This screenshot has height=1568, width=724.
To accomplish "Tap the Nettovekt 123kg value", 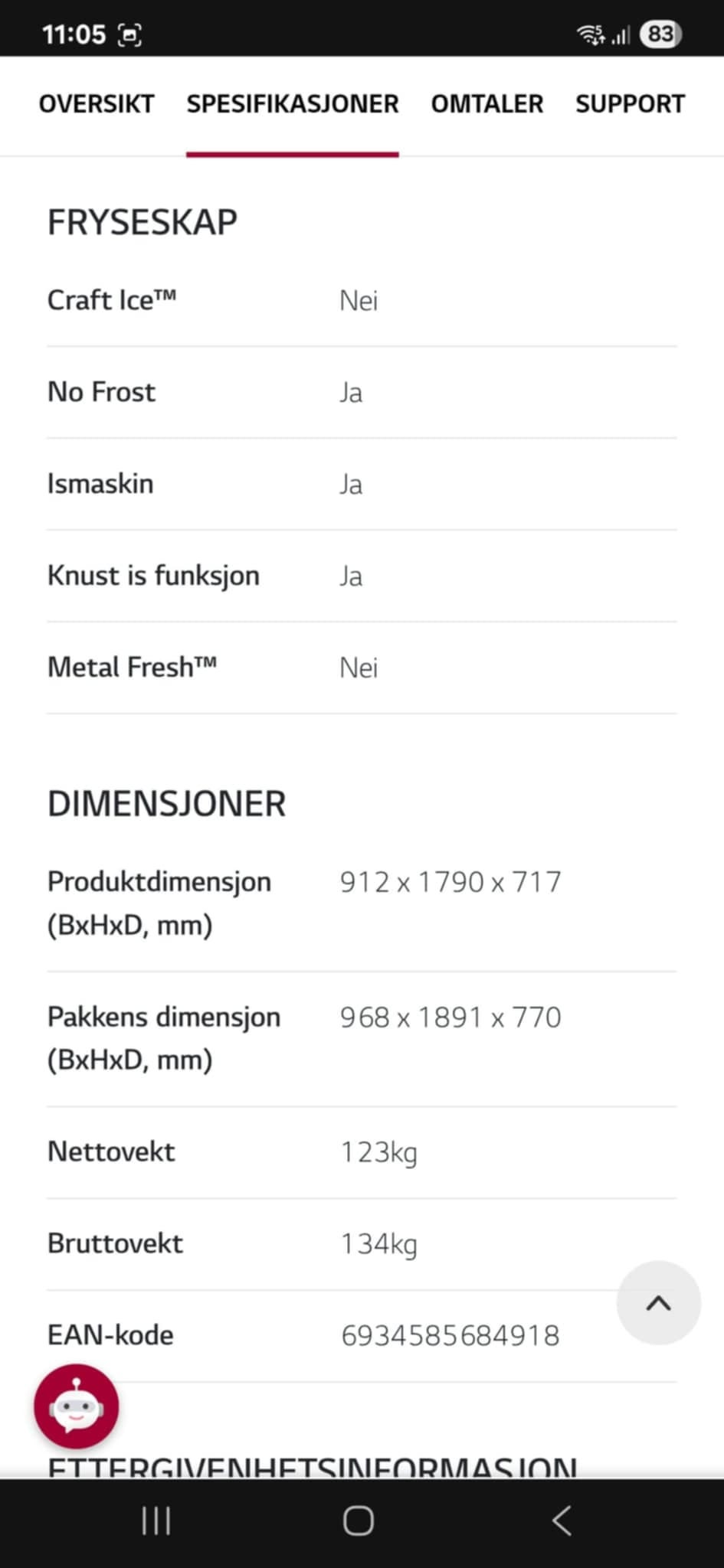I will [379, 1151].
